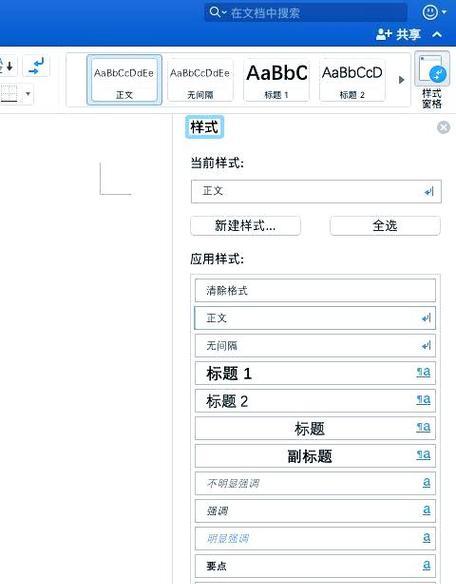Click the share (共享) person icon
Screen dimensions: 456x584
point(384,35)
